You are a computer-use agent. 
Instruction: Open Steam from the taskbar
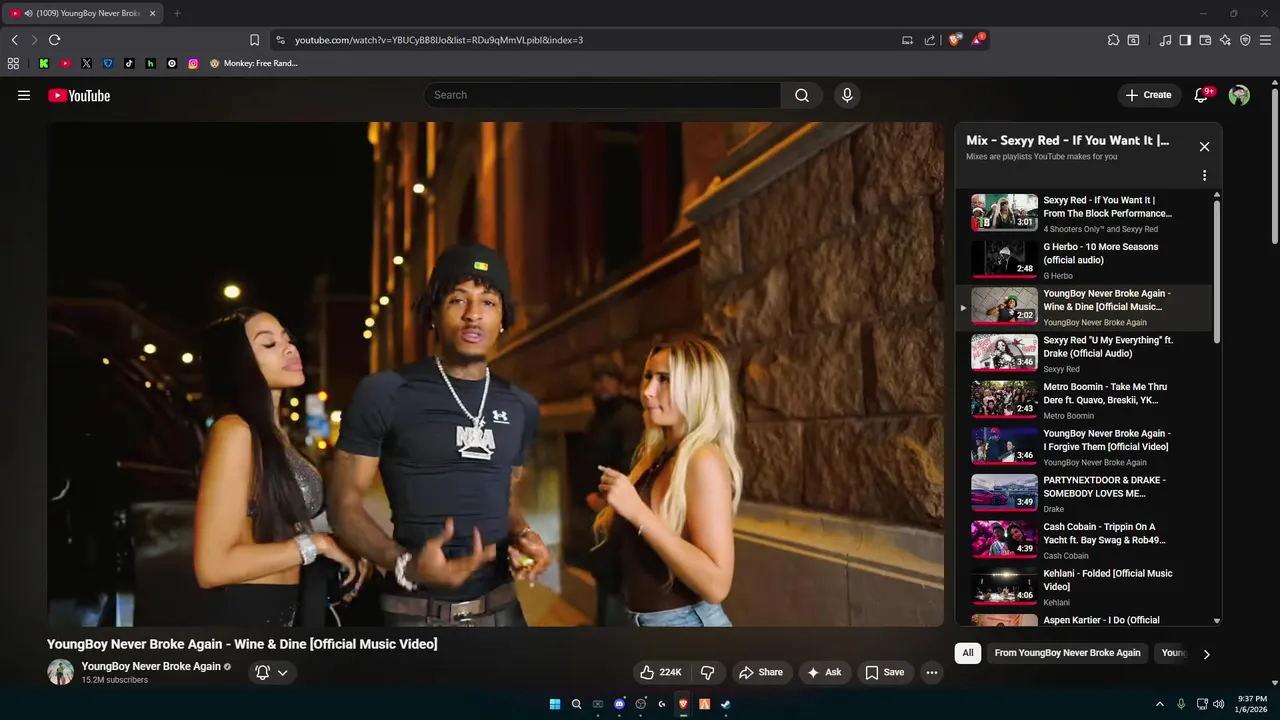pos(726,704)
